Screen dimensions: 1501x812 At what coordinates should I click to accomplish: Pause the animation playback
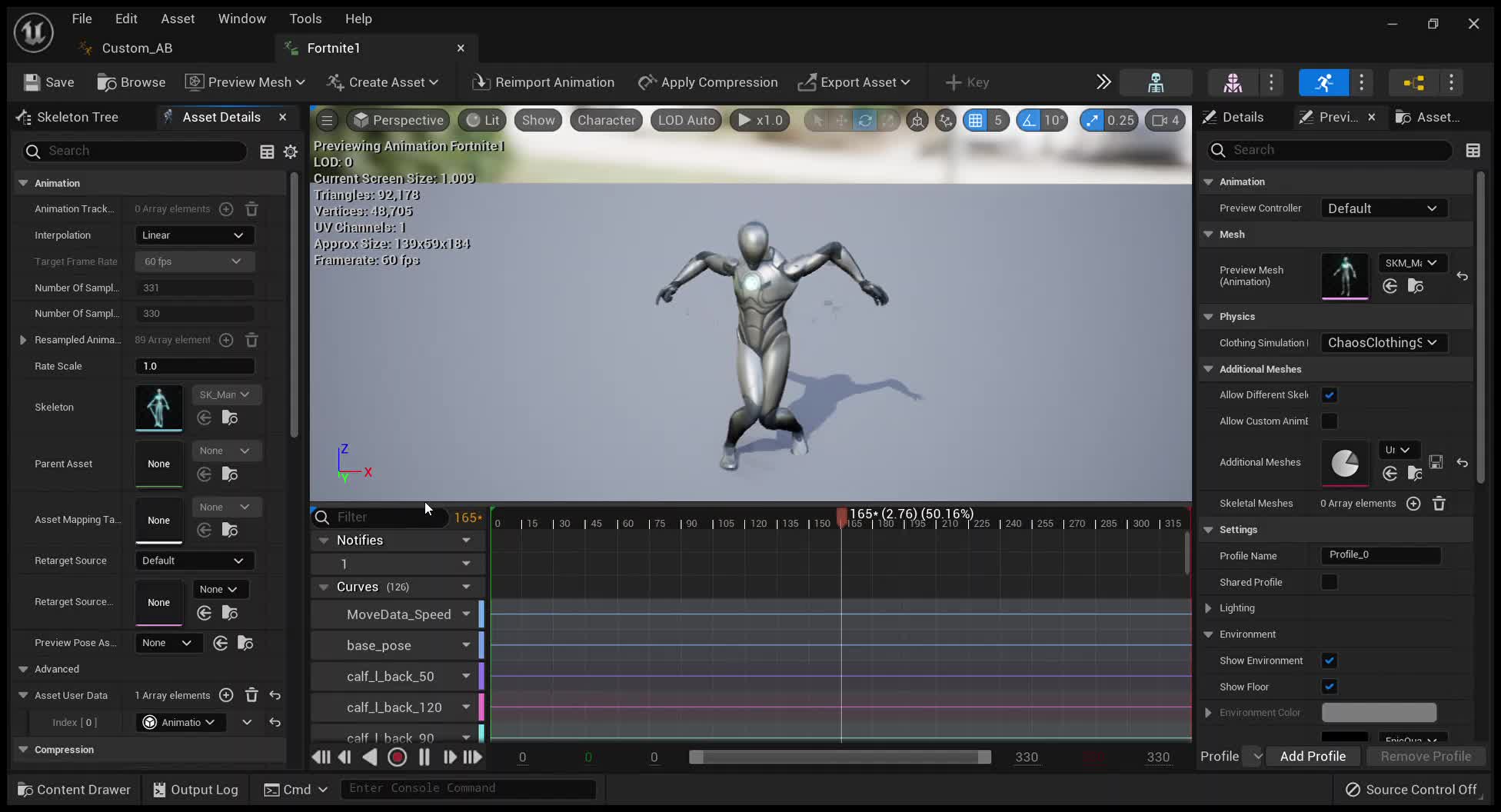click(424, 757)
